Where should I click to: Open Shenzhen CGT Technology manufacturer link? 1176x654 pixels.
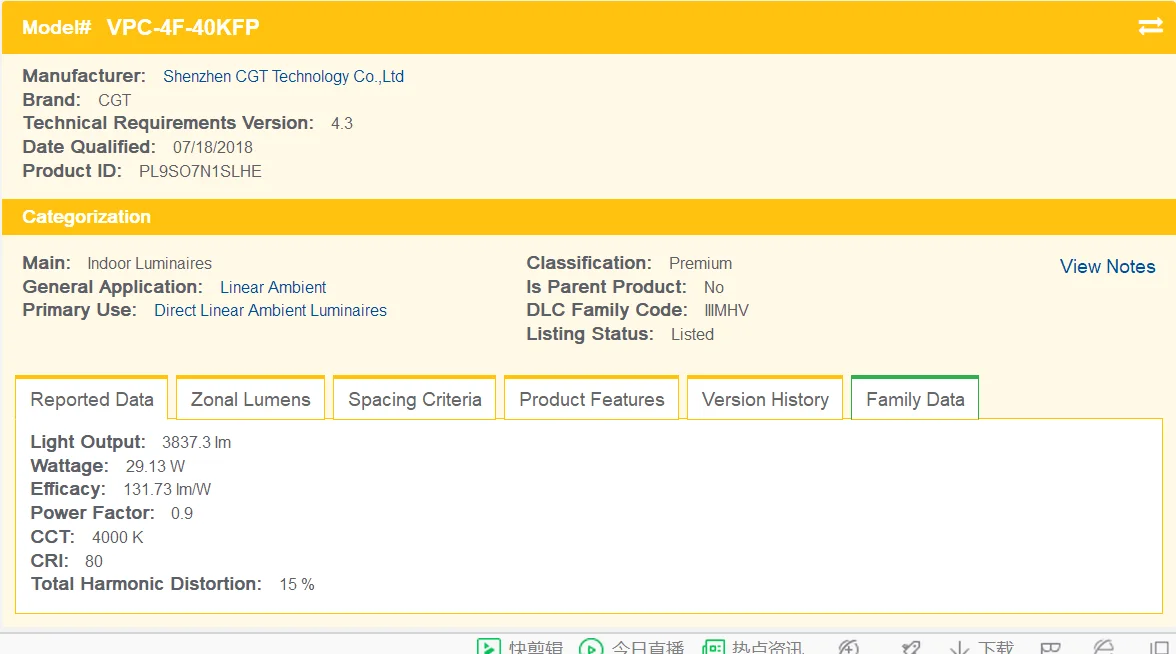point(283,77)
